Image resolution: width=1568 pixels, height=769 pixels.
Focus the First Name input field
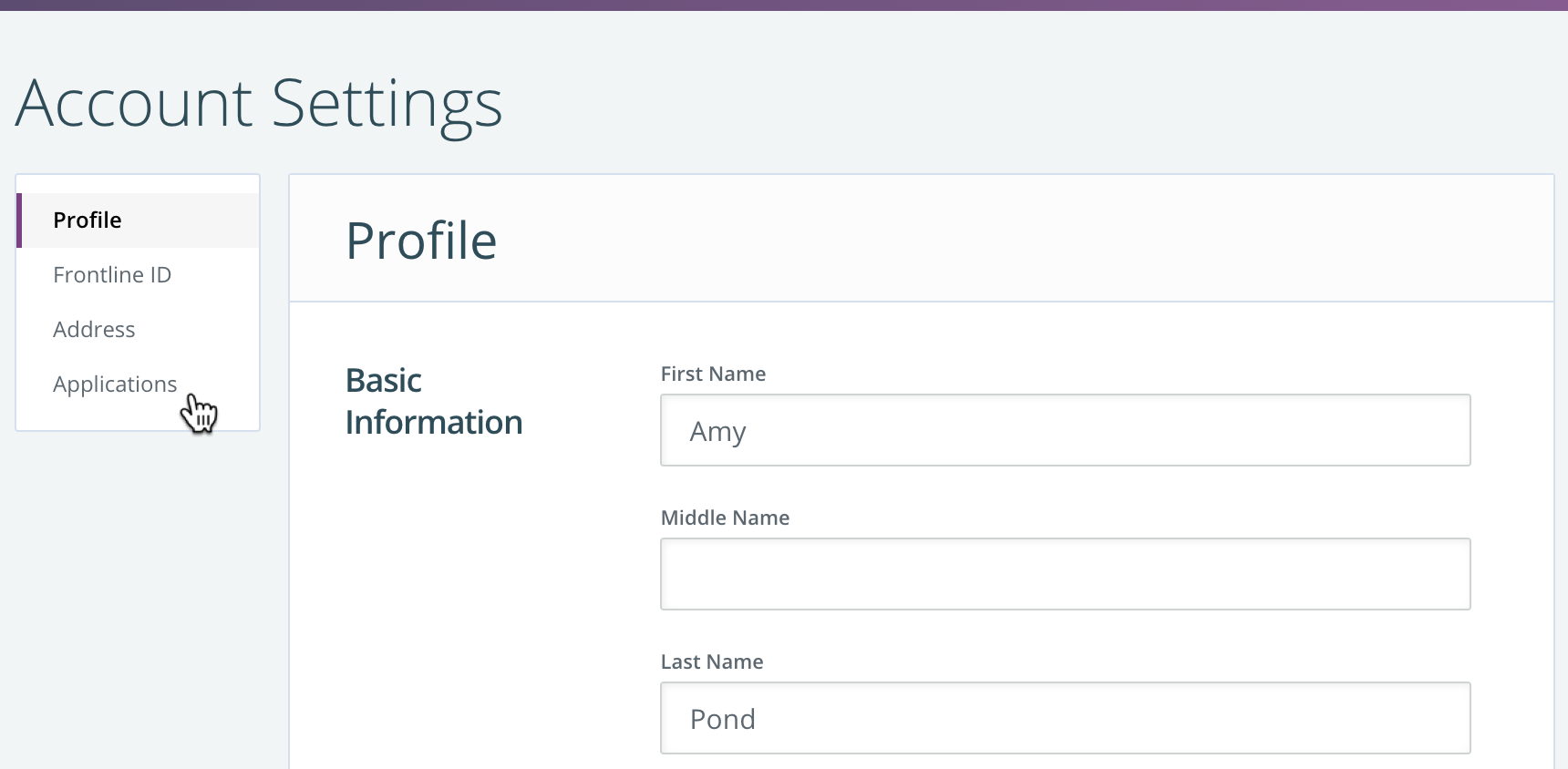[x=1065, y=430]
